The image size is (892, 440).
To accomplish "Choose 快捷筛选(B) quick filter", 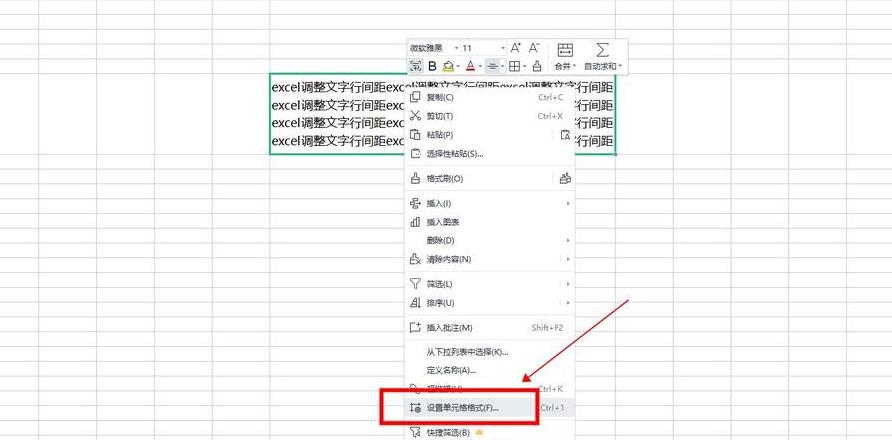I will pos(490,433).
